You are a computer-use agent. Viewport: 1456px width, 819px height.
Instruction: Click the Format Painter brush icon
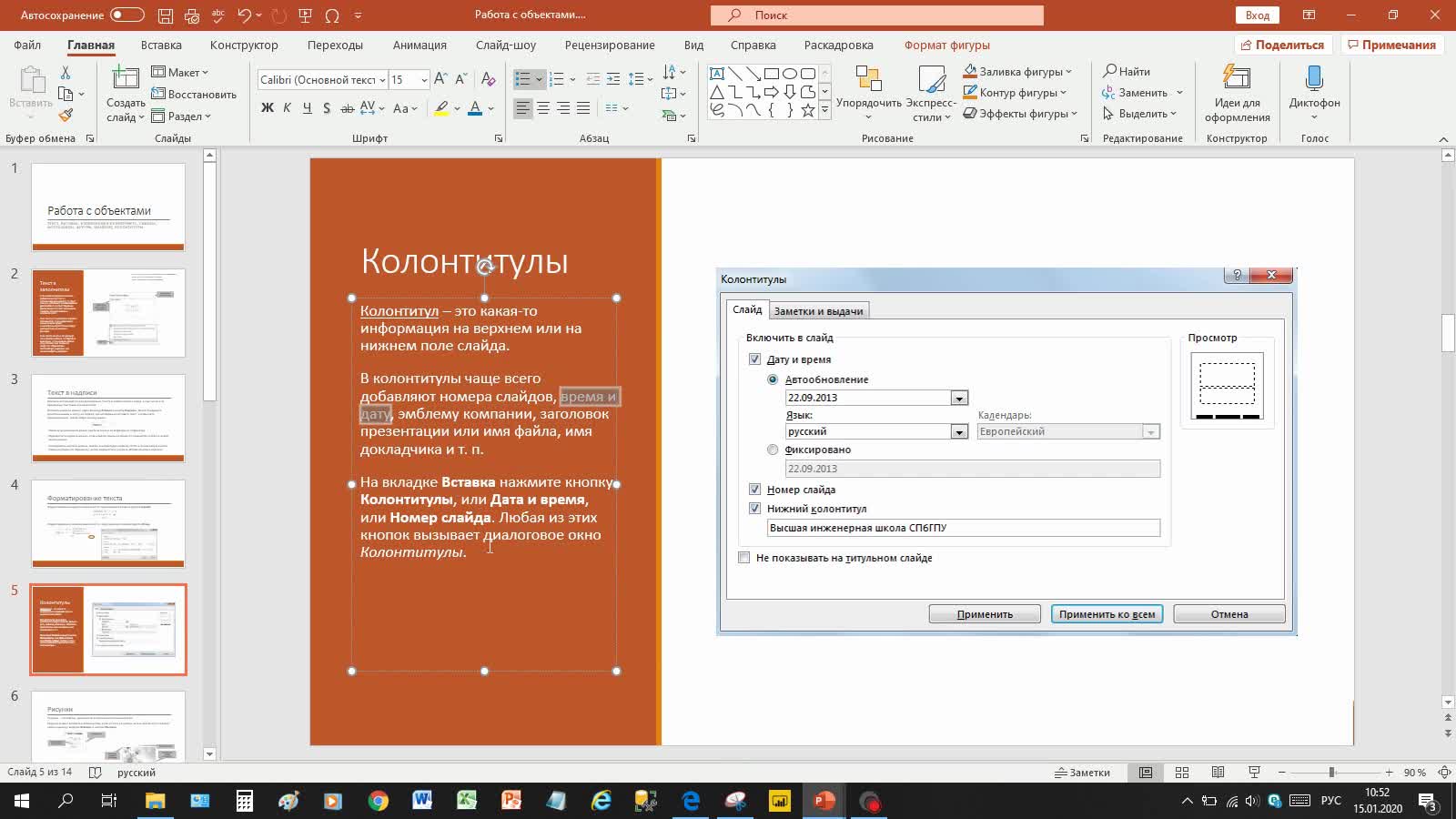66,116
